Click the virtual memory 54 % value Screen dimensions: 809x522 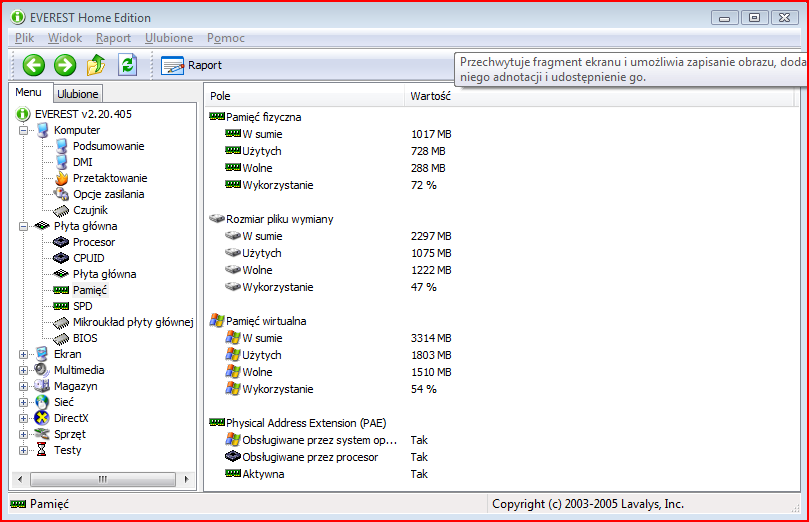[x=424, y=389]
